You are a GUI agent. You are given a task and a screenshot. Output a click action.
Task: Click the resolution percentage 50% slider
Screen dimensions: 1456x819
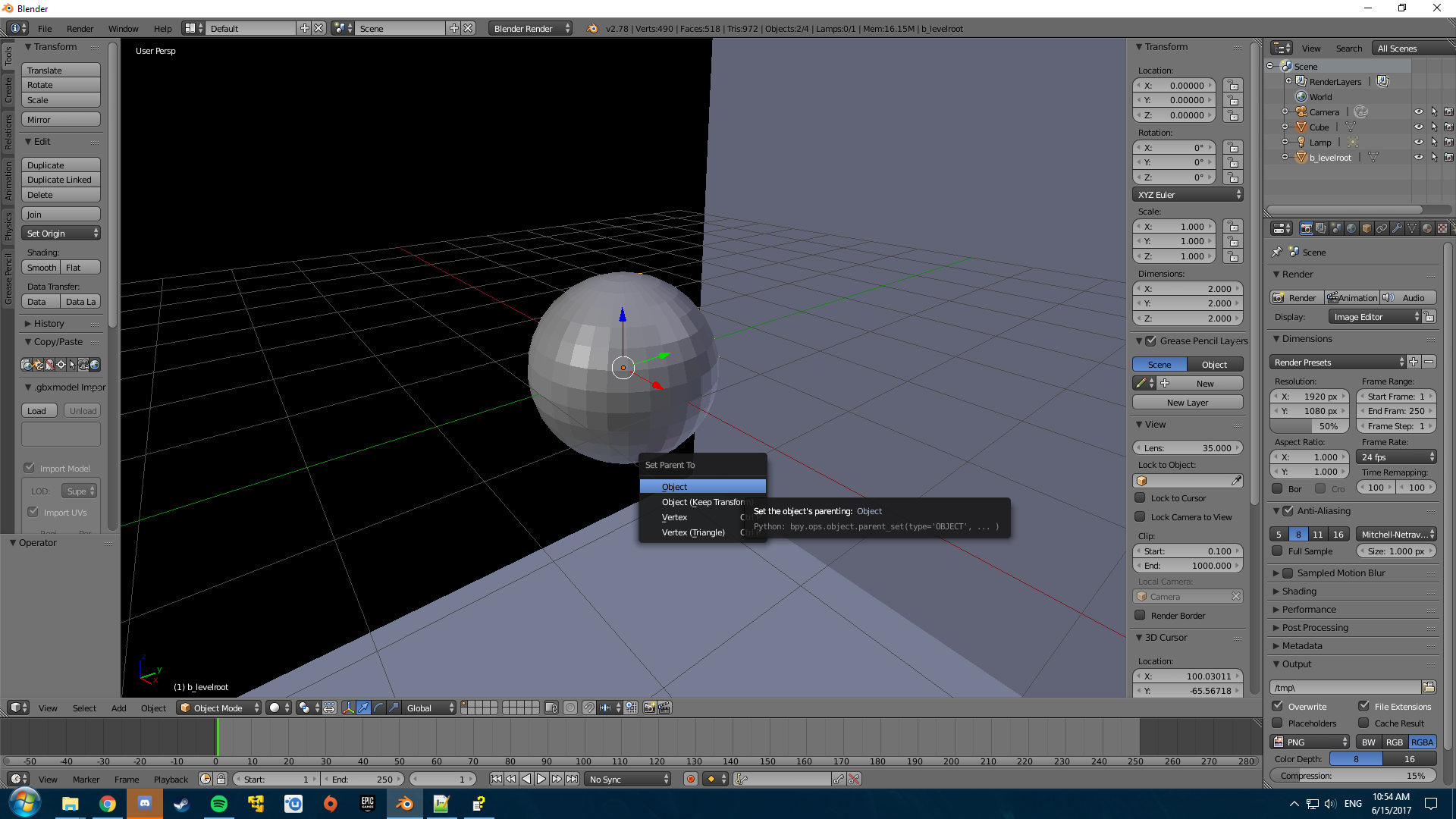[1310, 426]
